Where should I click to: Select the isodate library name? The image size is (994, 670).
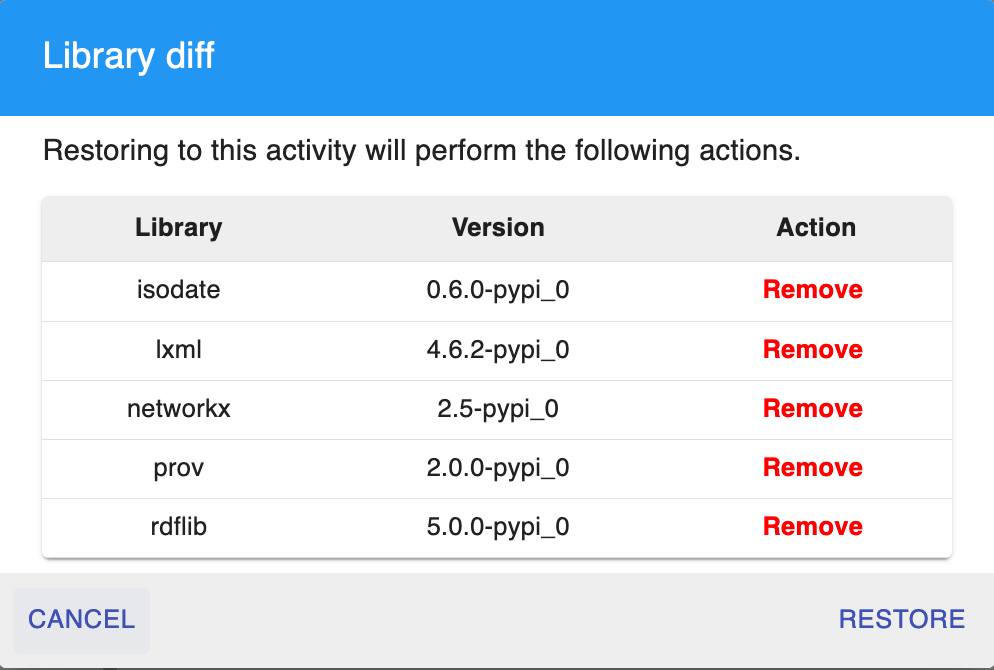click(178, 290)
